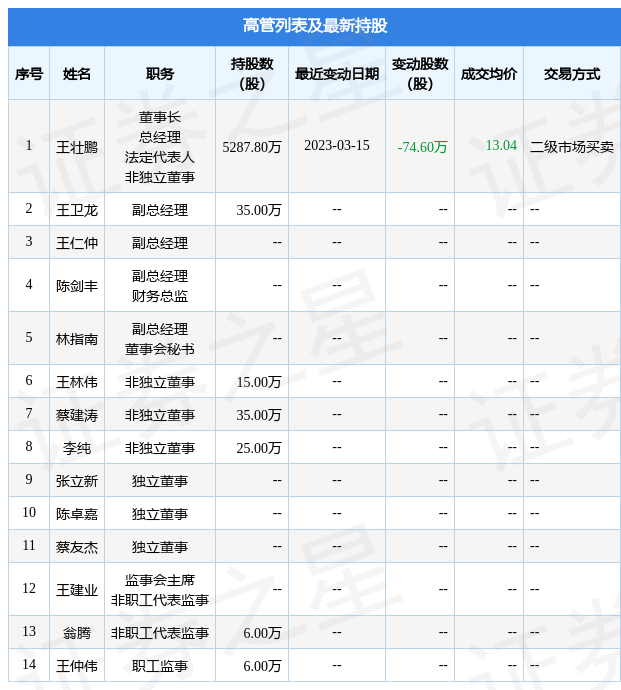Select the name 王仲伟
The image size is (621, 690).
(77, 666)
